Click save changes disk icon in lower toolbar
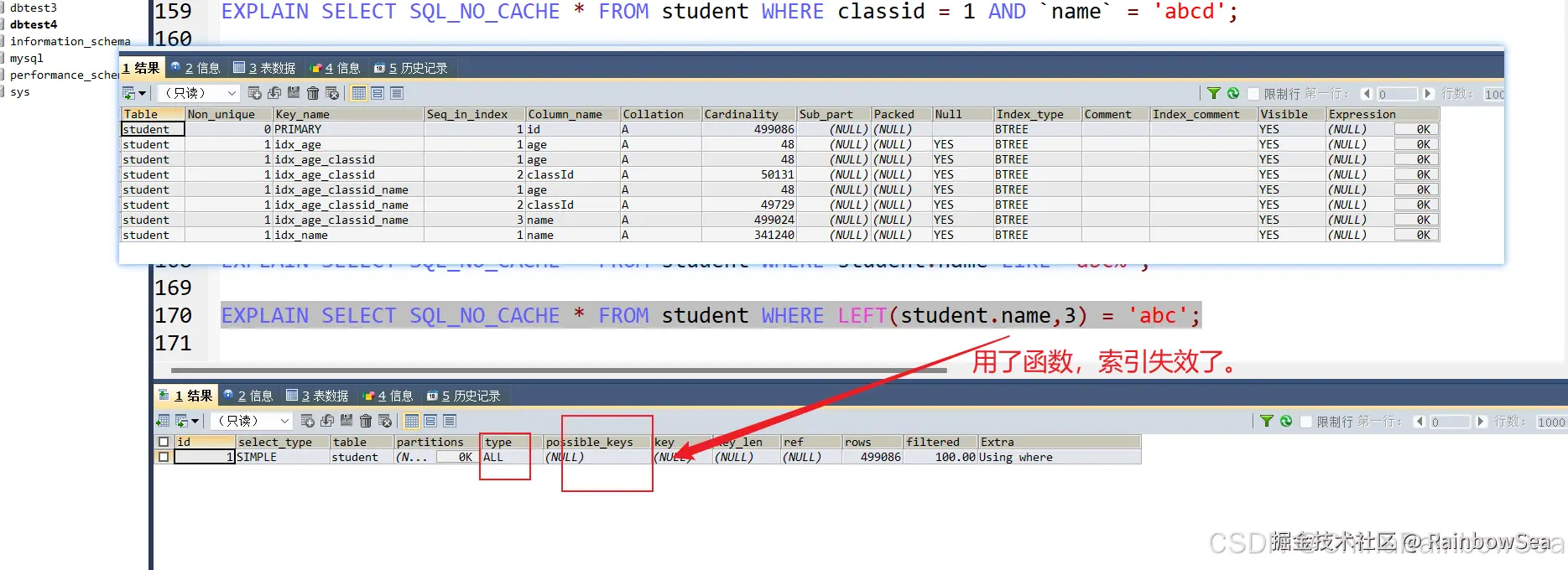The height and width of the screenshot is (570, 1568). 346,421
